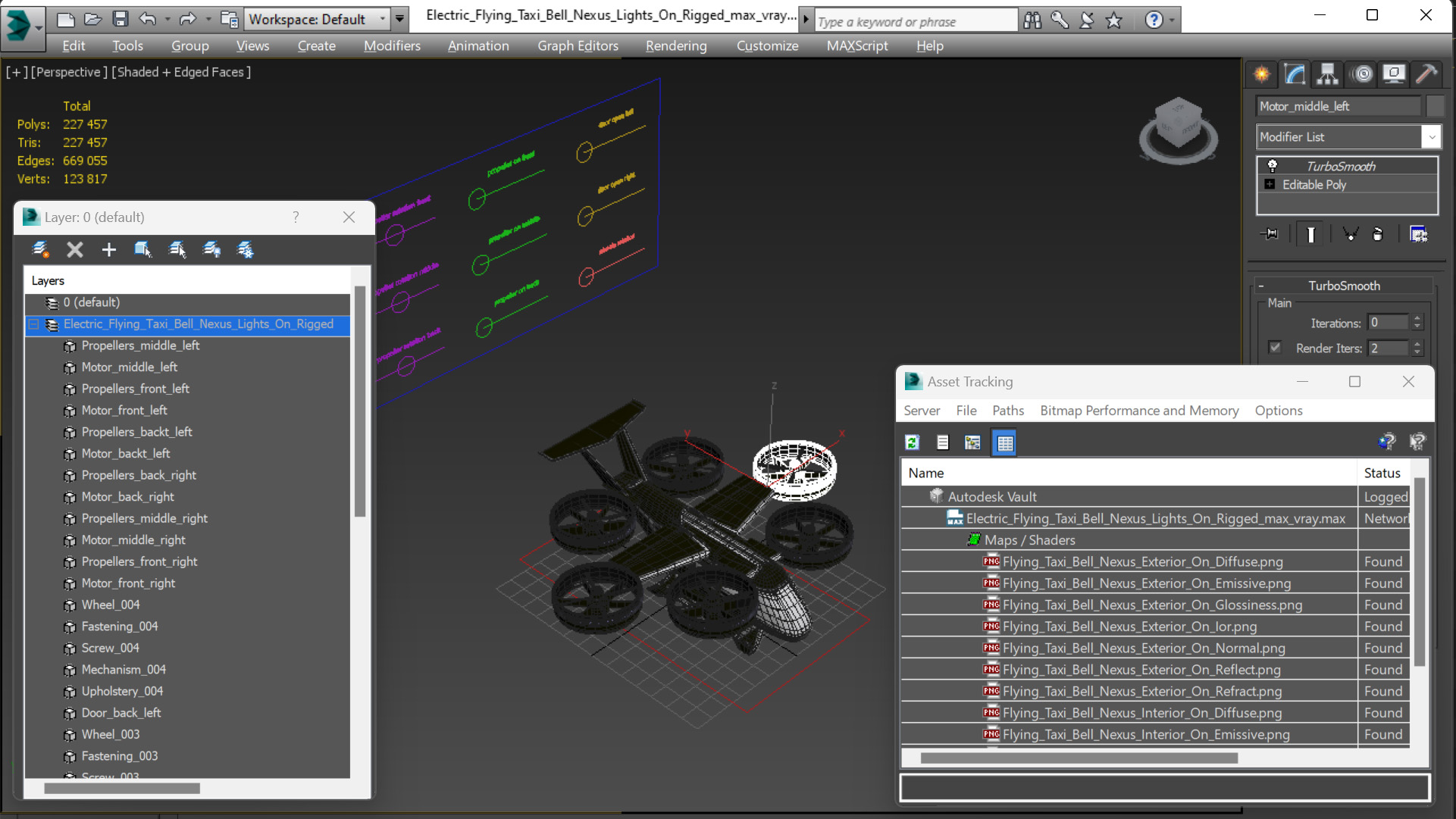Open the Modifier List dropdown

pyautogui.click(x=1431, y=137)
